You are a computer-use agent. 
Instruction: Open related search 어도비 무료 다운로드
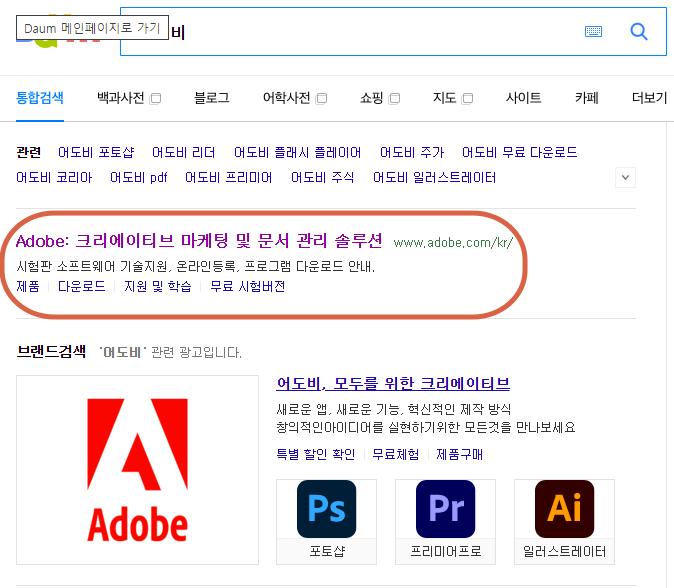pyautogui.click(x=520, y=152)
